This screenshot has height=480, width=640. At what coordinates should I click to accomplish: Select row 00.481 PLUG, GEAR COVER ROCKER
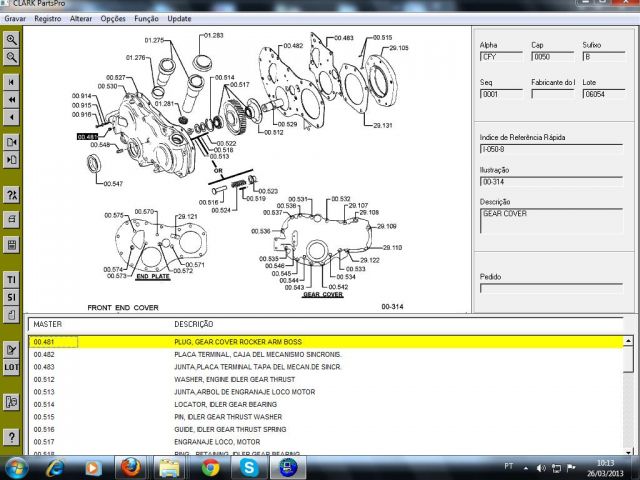pos(326,342)
